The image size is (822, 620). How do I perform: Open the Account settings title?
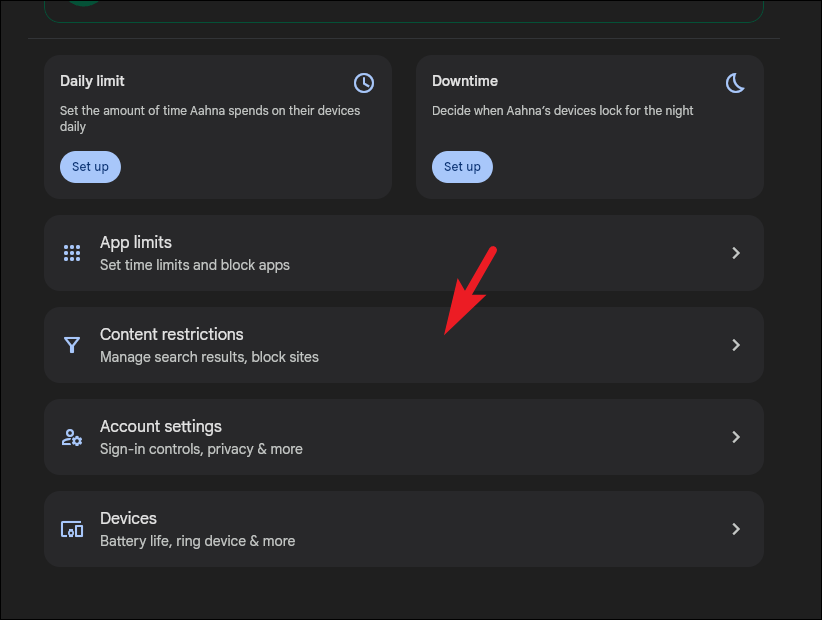[160, 427]
